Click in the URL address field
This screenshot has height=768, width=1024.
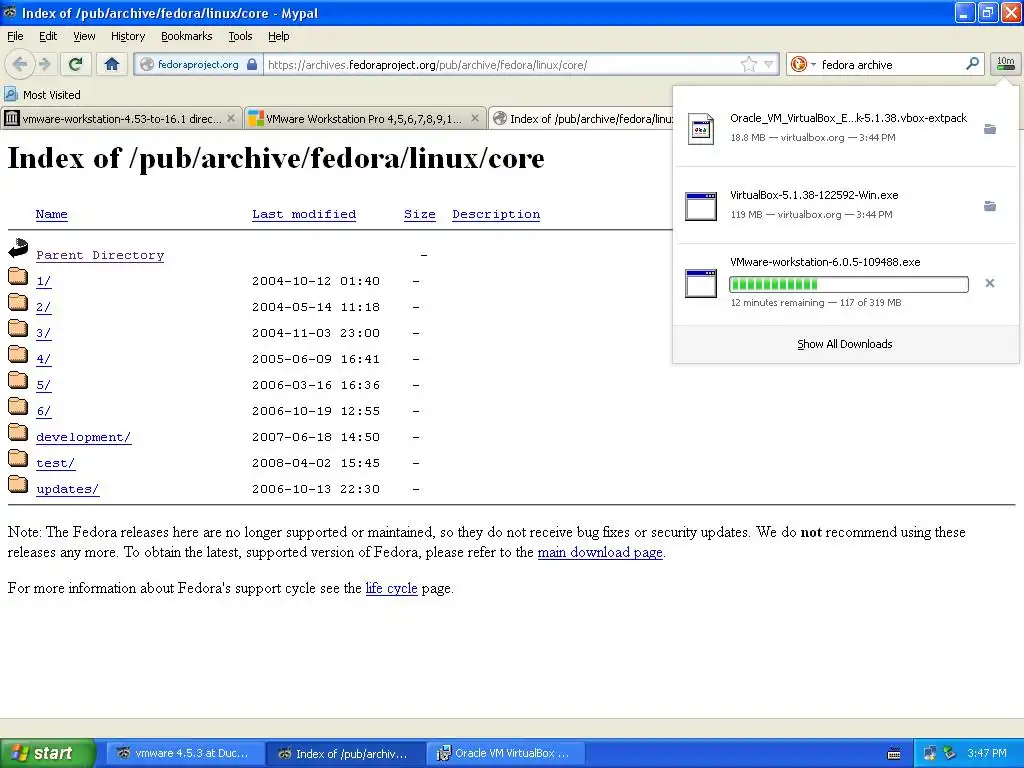[x=500, y=65]
